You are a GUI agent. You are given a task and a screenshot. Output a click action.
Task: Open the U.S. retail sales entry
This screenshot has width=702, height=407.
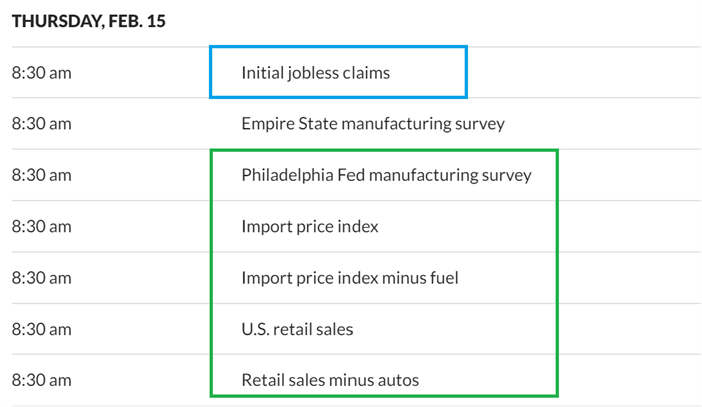pos(297,328)
